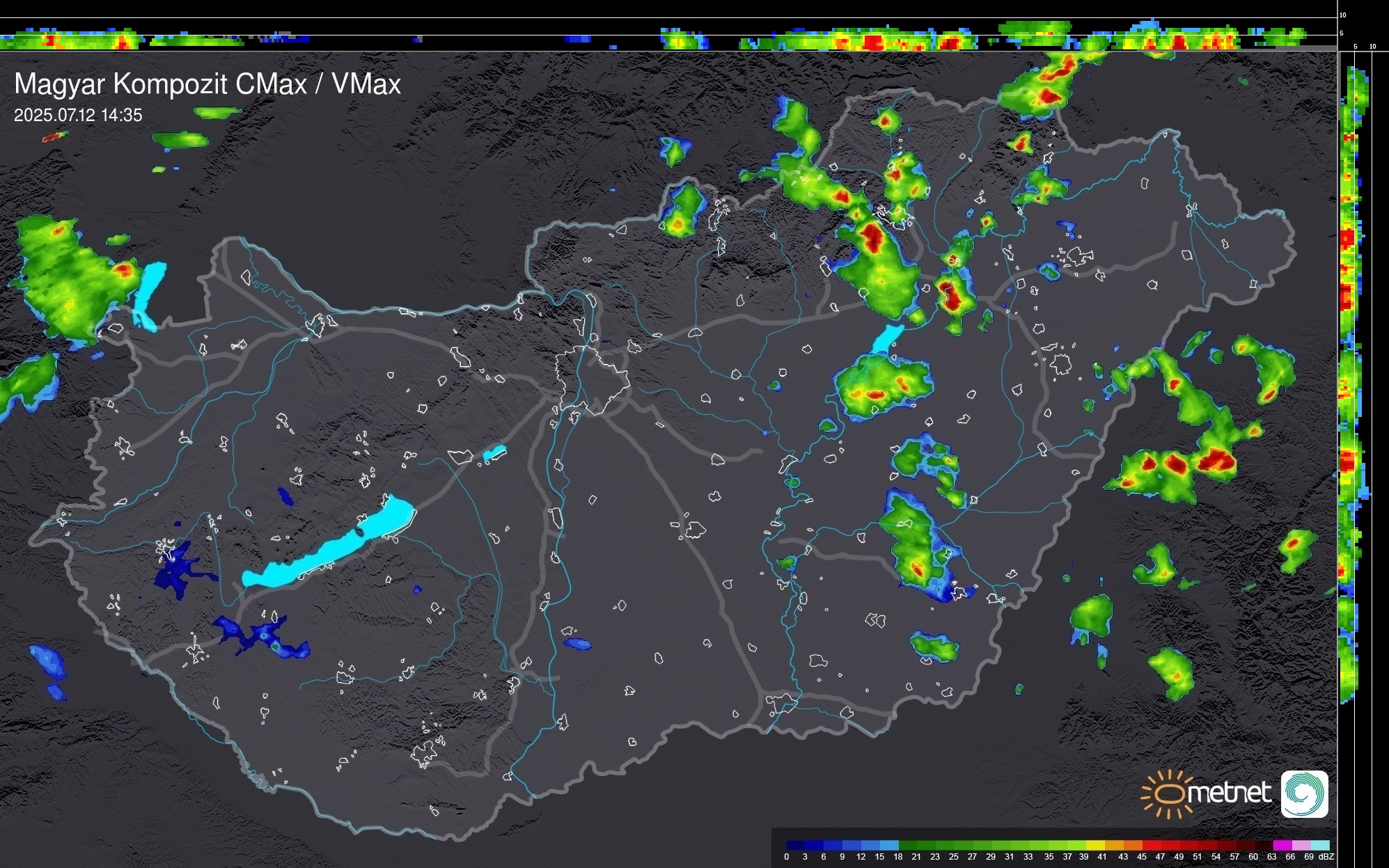Viewport: 1389px width, 868px height.
Task: Click the dBZ unit label in legend
Action: pos(1326,857)
